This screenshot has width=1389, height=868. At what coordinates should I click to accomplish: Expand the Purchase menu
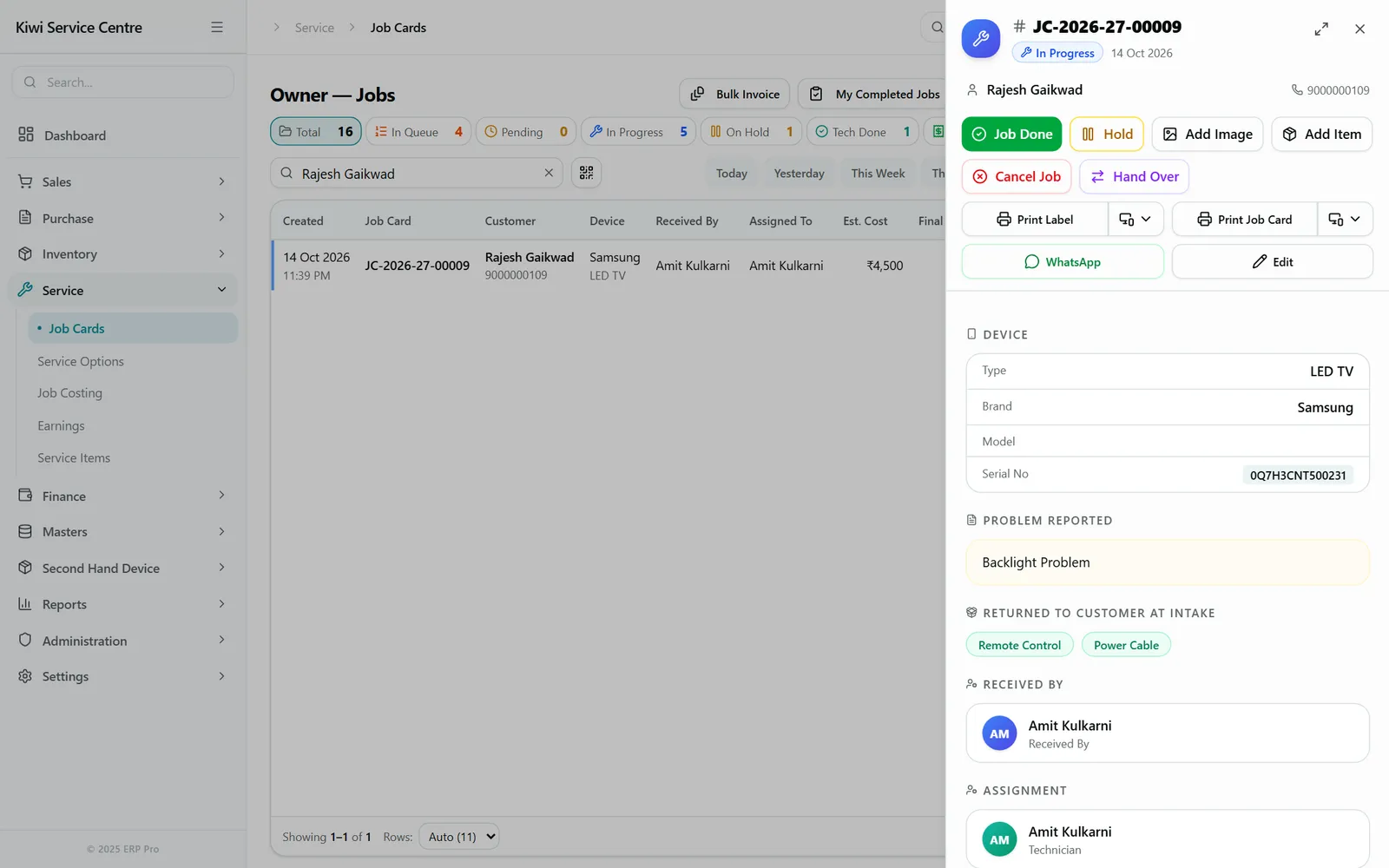122,218
